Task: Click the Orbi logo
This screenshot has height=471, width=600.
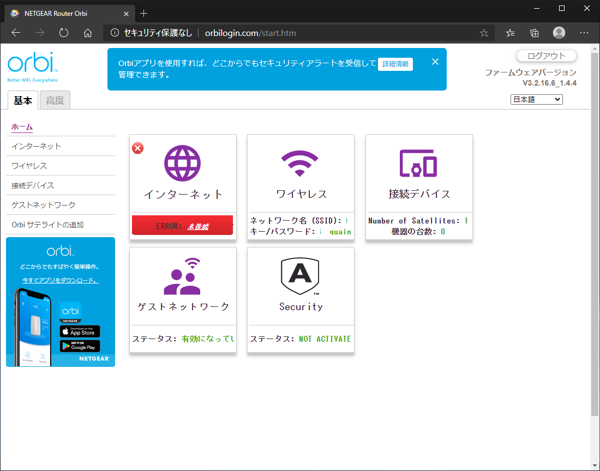Action: [x=33, y=67]
